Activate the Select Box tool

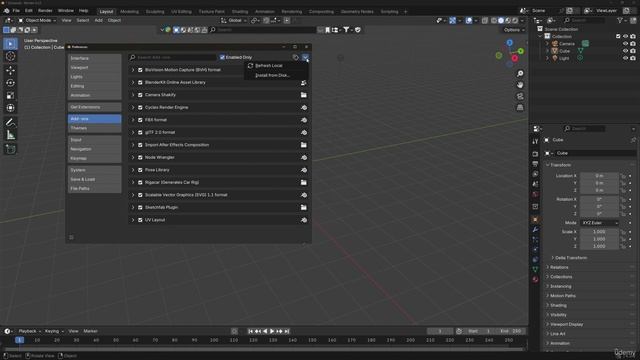(x=11, y=44)
